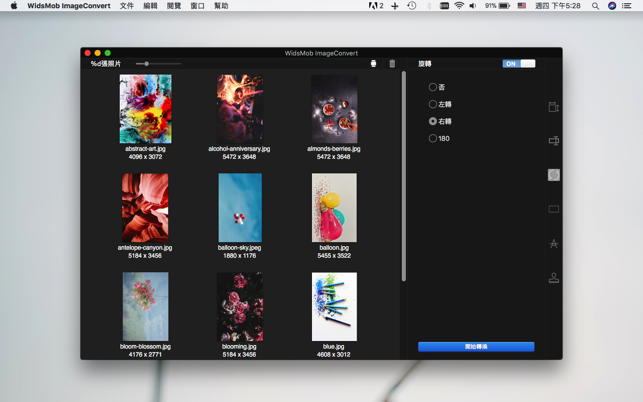
Task: Select the blooming.jpg thumbnail
Action: tap(240, 306)
